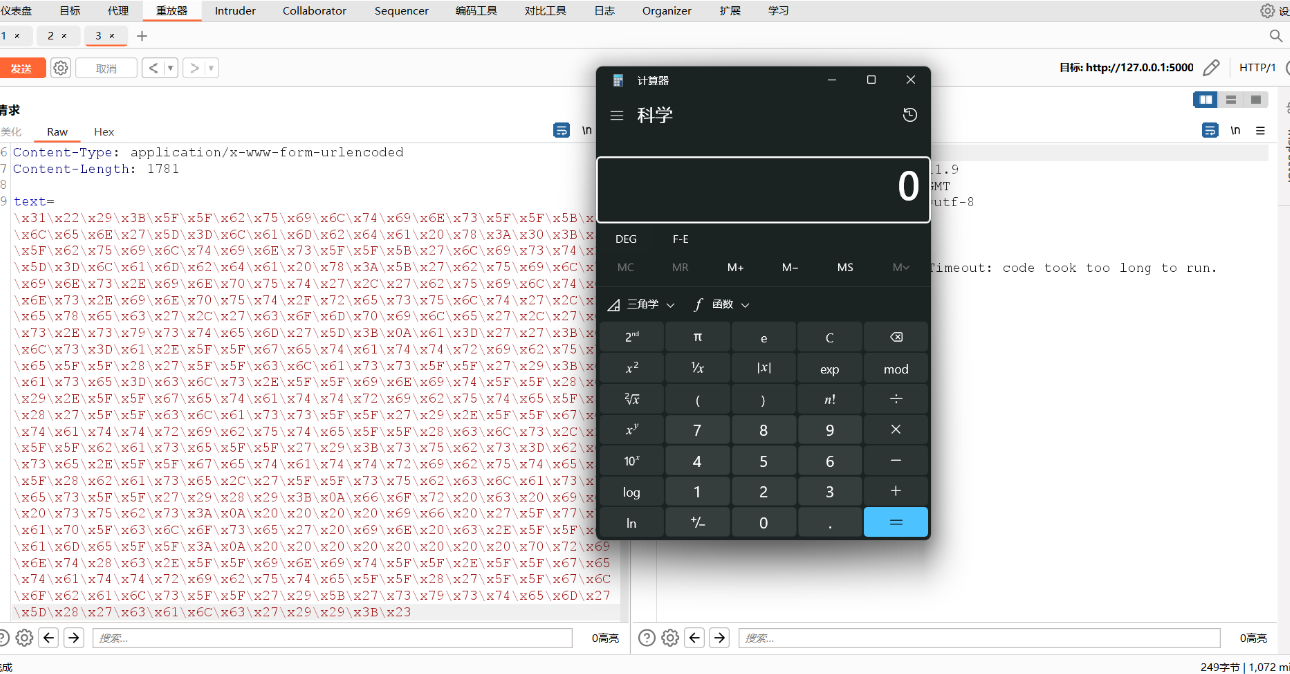Click the request panel search input field
Viewport: 1290px width, 674px height.
tap(332, 638)
